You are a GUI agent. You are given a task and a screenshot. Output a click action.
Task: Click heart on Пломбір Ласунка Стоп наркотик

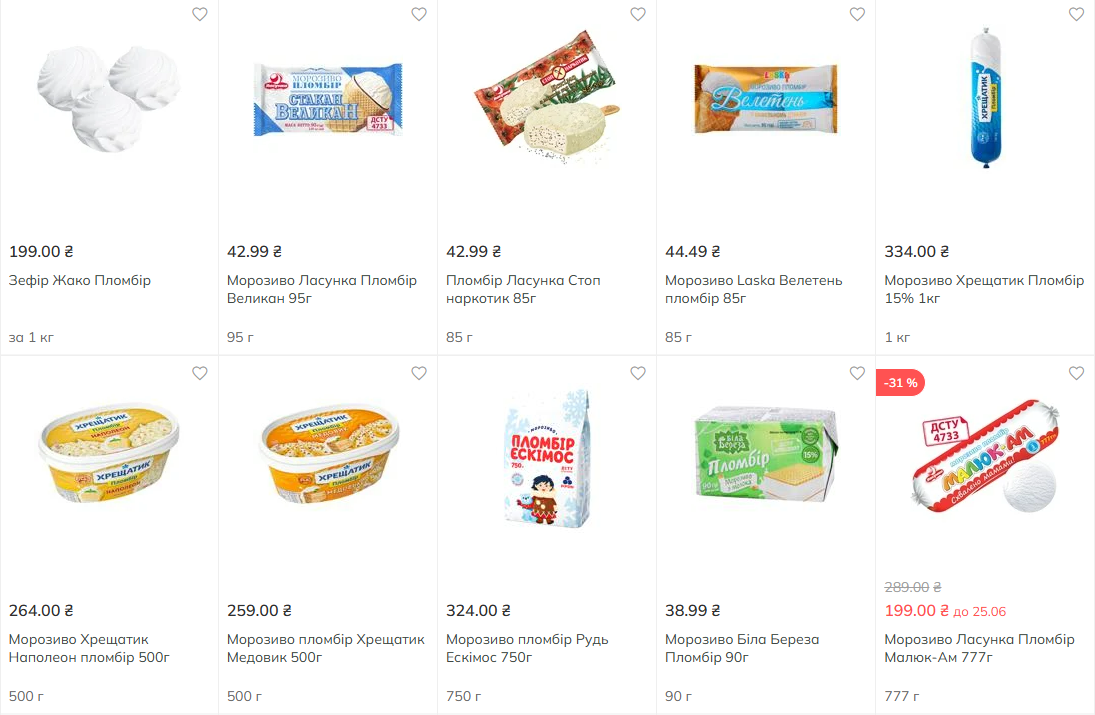coord(638,14)
